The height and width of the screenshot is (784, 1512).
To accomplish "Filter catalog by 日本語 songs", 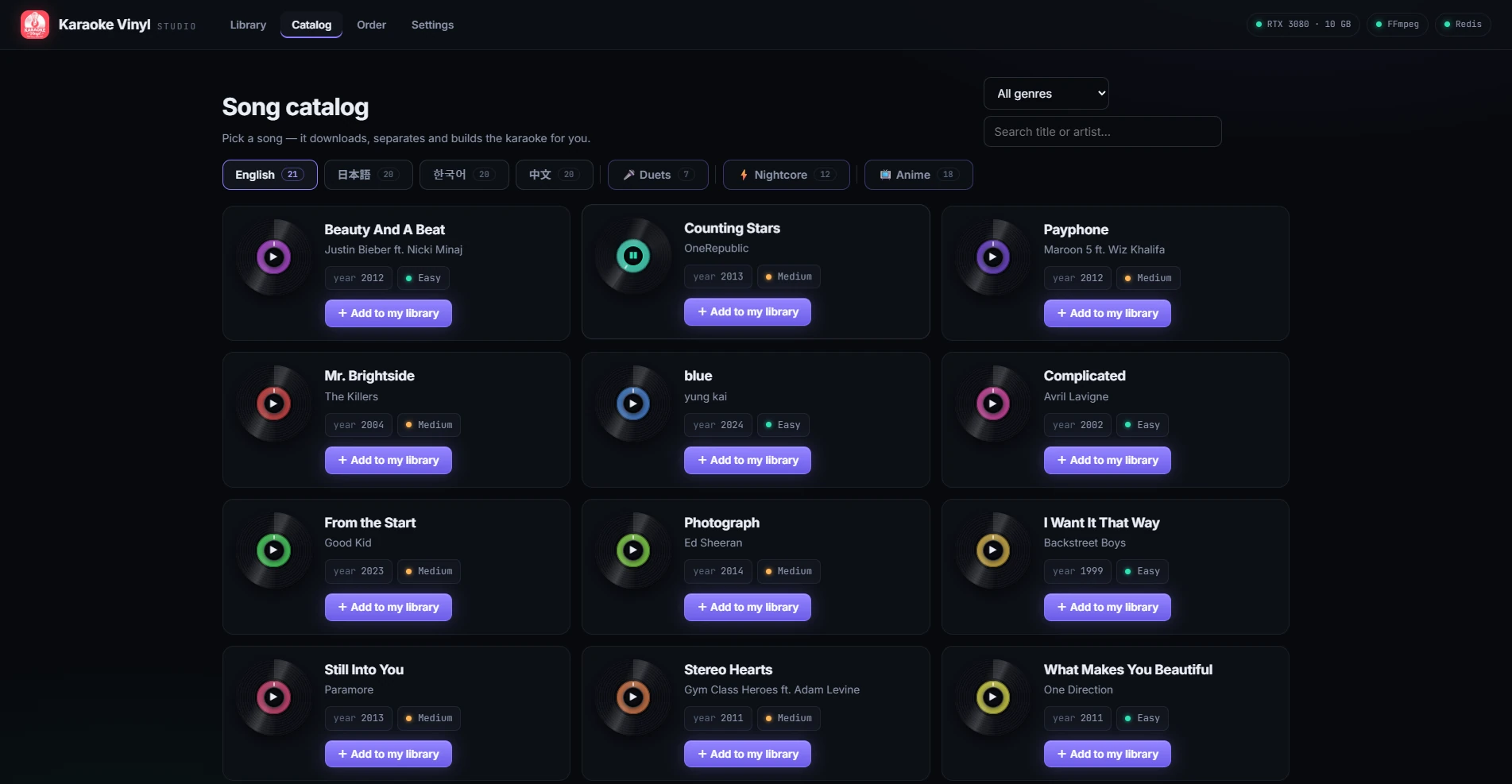I will [x=368, y=175].
